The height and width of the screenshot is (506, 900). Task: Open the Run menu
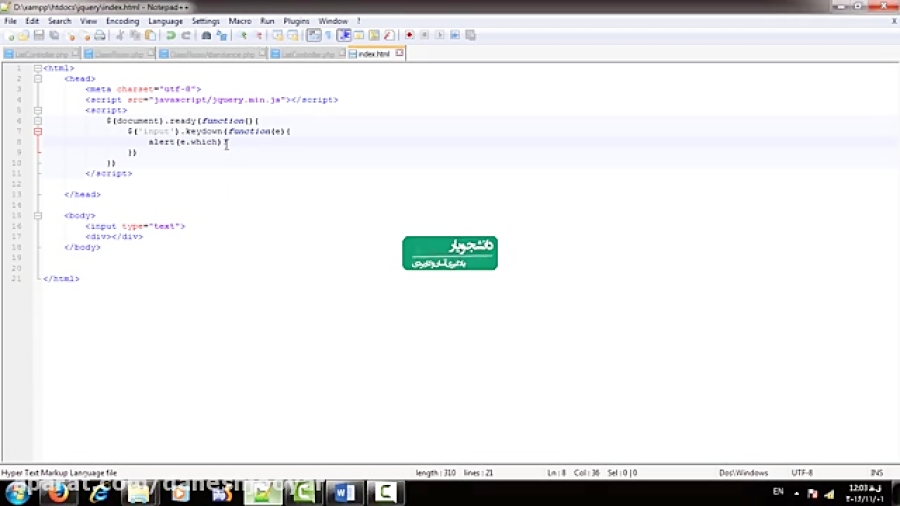pyautogui.click(x=267, y=21)
